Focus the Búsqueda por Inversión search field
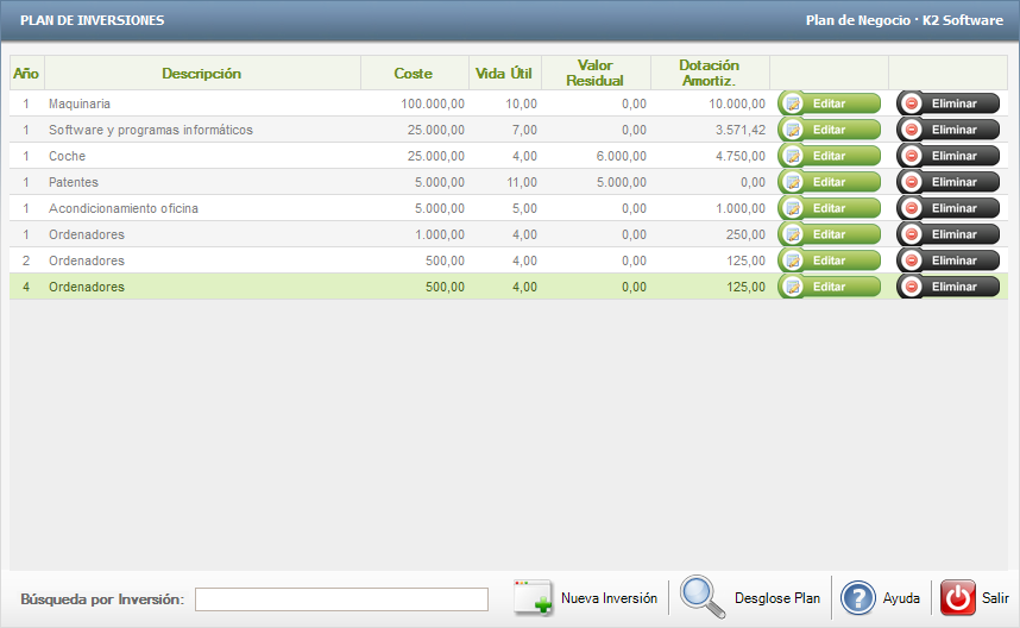Screen dimensions: 1020x628 click(342, 599)
